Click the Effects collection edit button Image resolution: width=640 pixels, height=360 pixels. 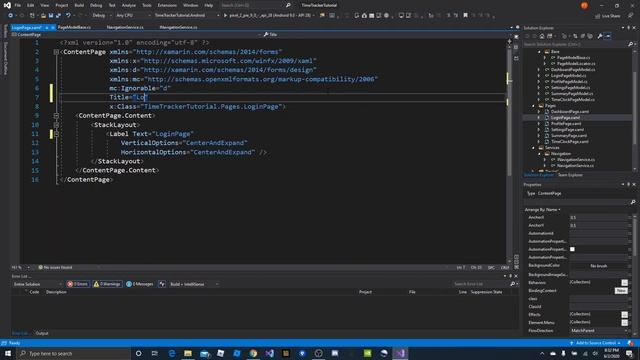coord(624,314)
